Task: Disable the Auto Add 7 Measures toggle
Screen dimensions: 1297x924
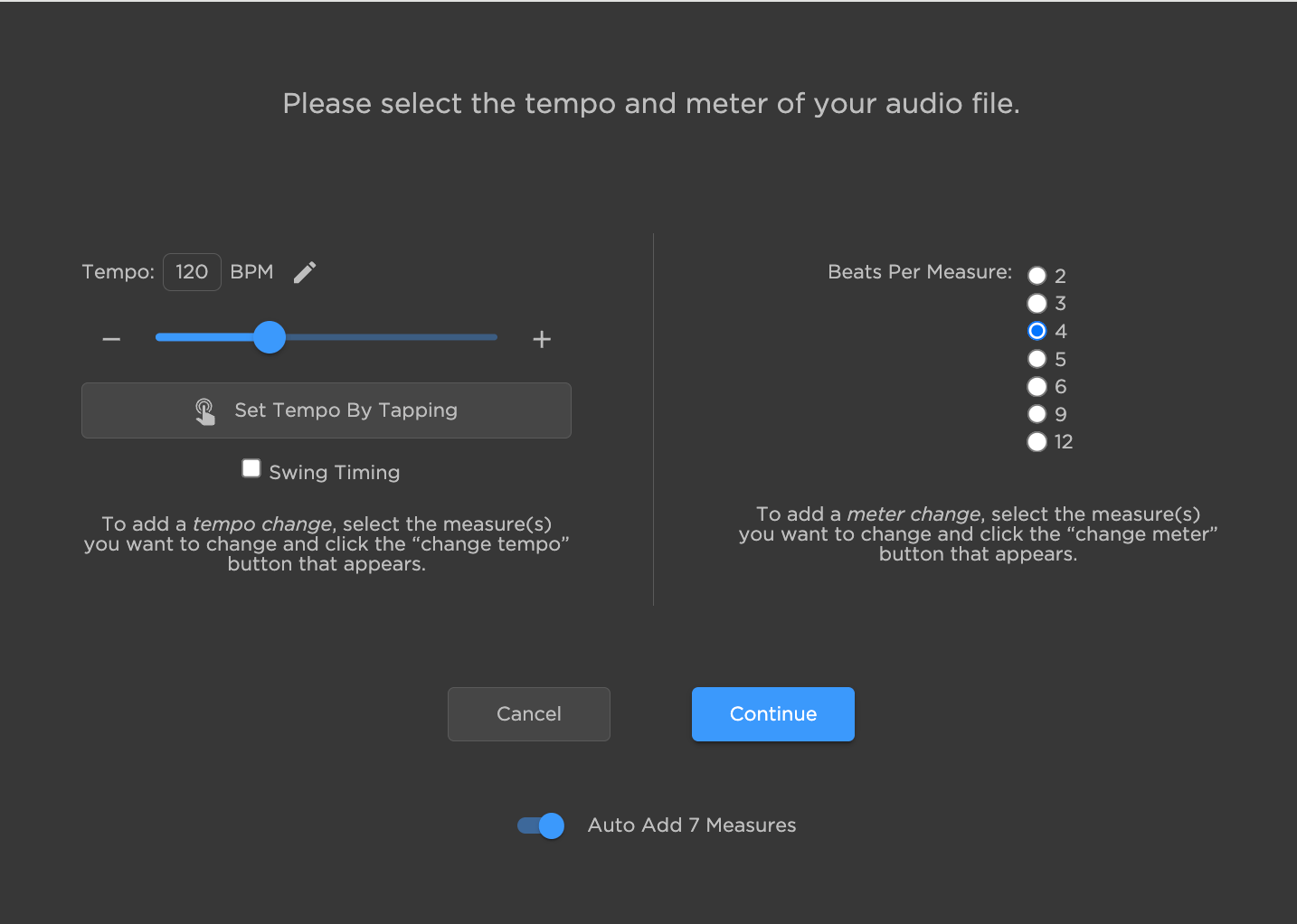Action: point(539,825)
